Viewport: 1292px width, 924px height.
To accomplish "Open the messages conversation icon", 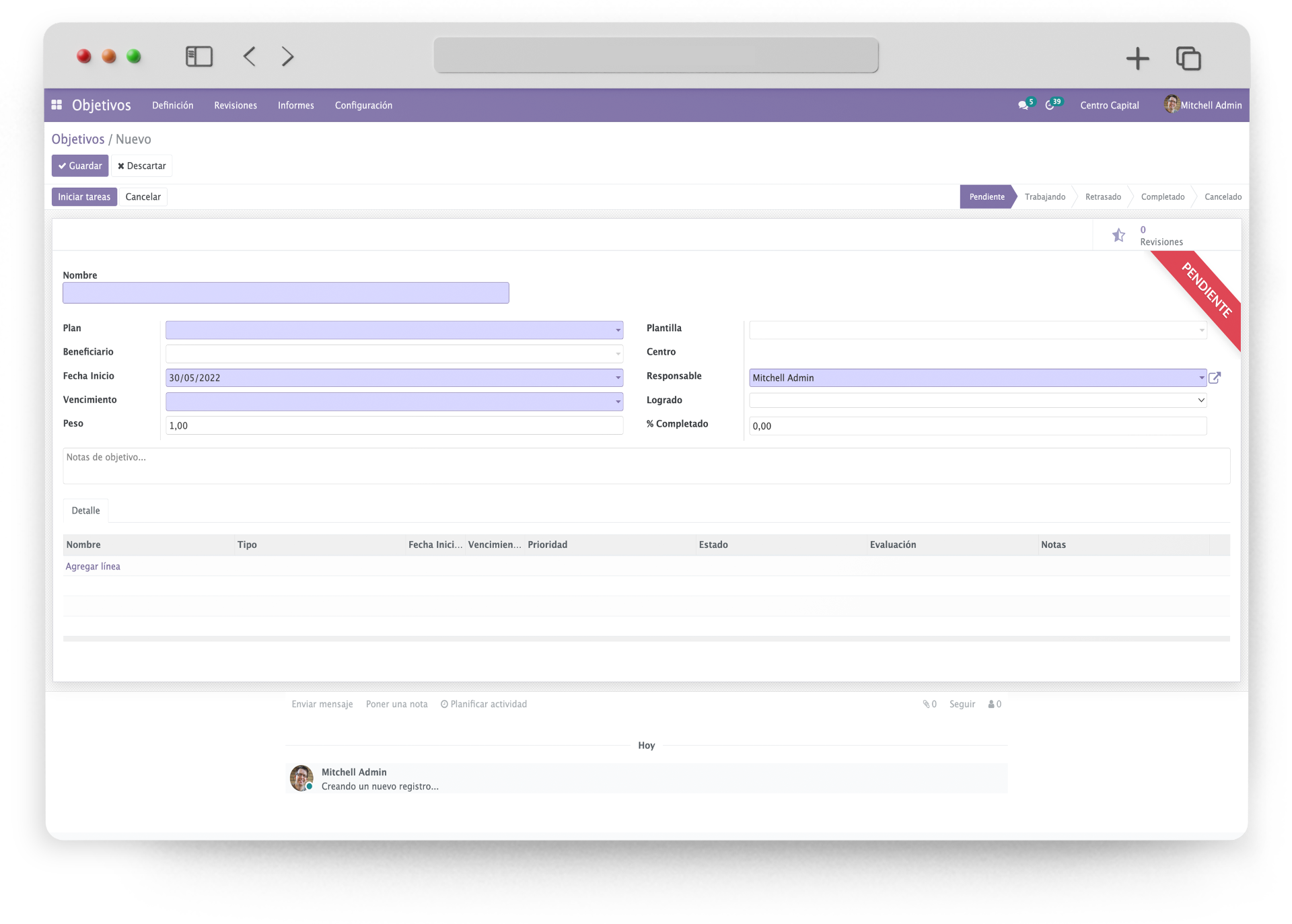I will 1023,105.
